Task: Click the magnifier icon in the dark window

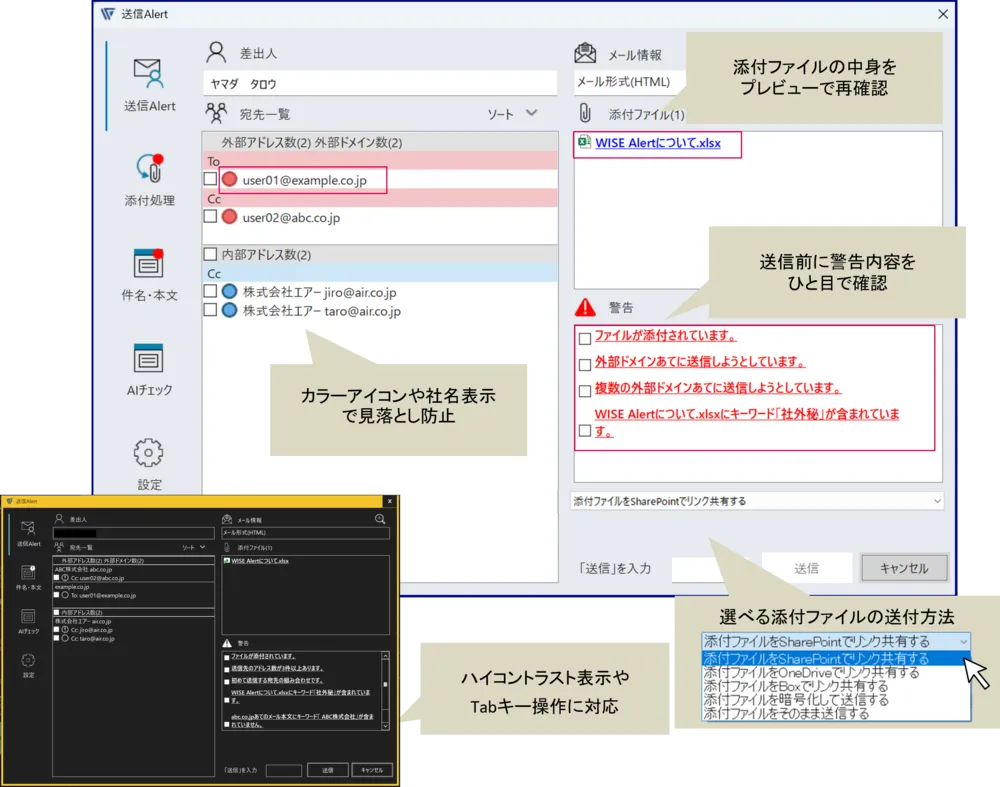Action: (380, 519)
